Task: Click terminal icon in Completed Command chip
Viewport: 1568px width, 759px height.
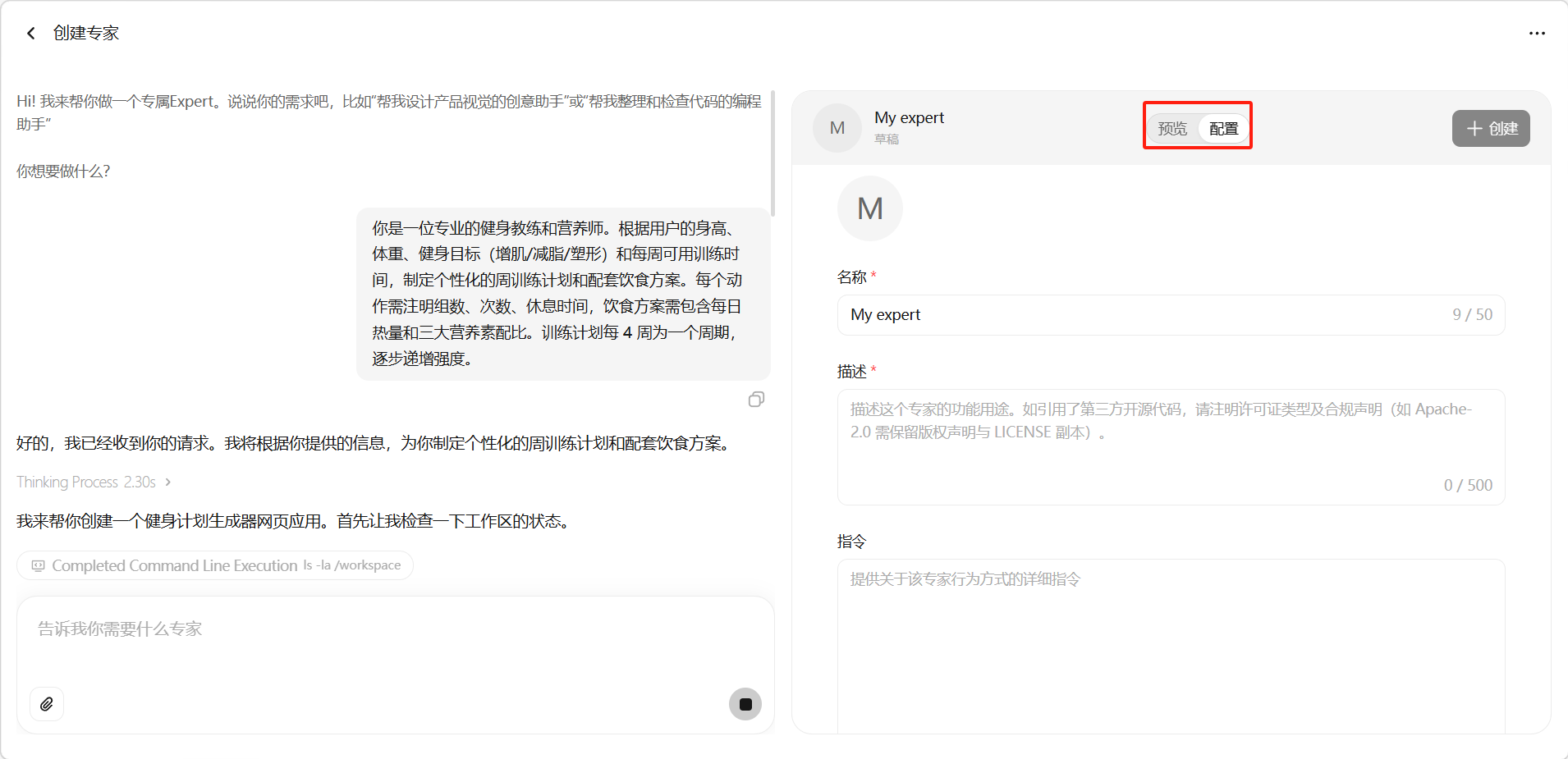Action: 38,565
